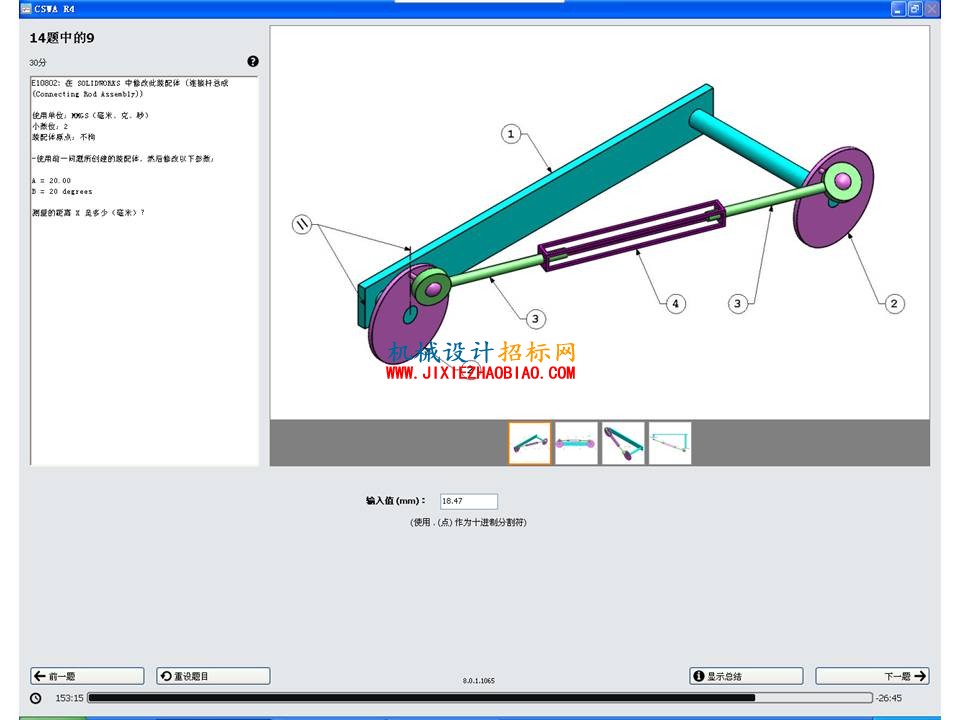
Task: Click balloon 1 on the assembly image
Action: click(x=511, y=133)
